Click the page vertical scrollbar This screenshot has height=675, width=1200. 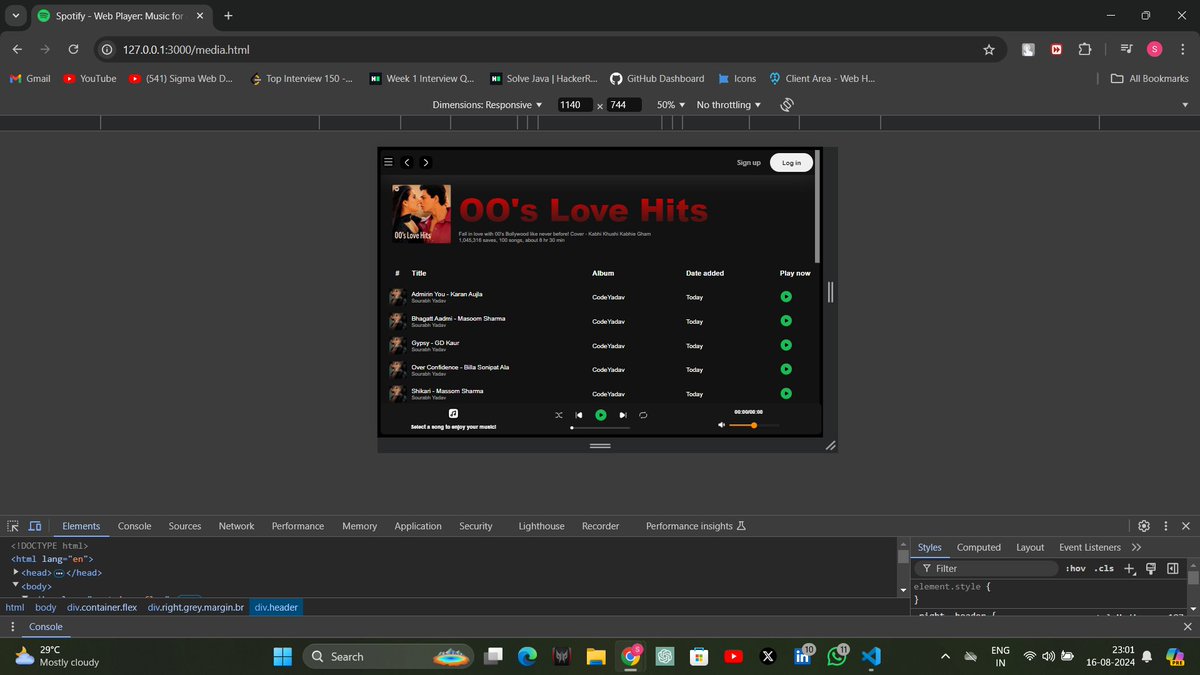coord(818,208)
